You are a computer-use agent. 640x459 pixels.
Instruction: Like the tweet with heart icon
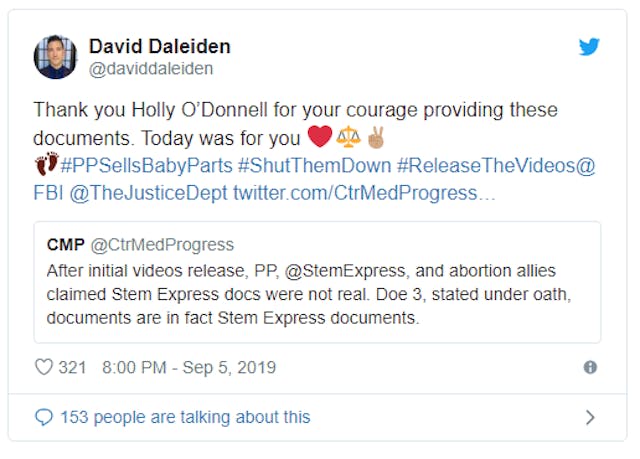pyautogui.click(x=44, y=368)
